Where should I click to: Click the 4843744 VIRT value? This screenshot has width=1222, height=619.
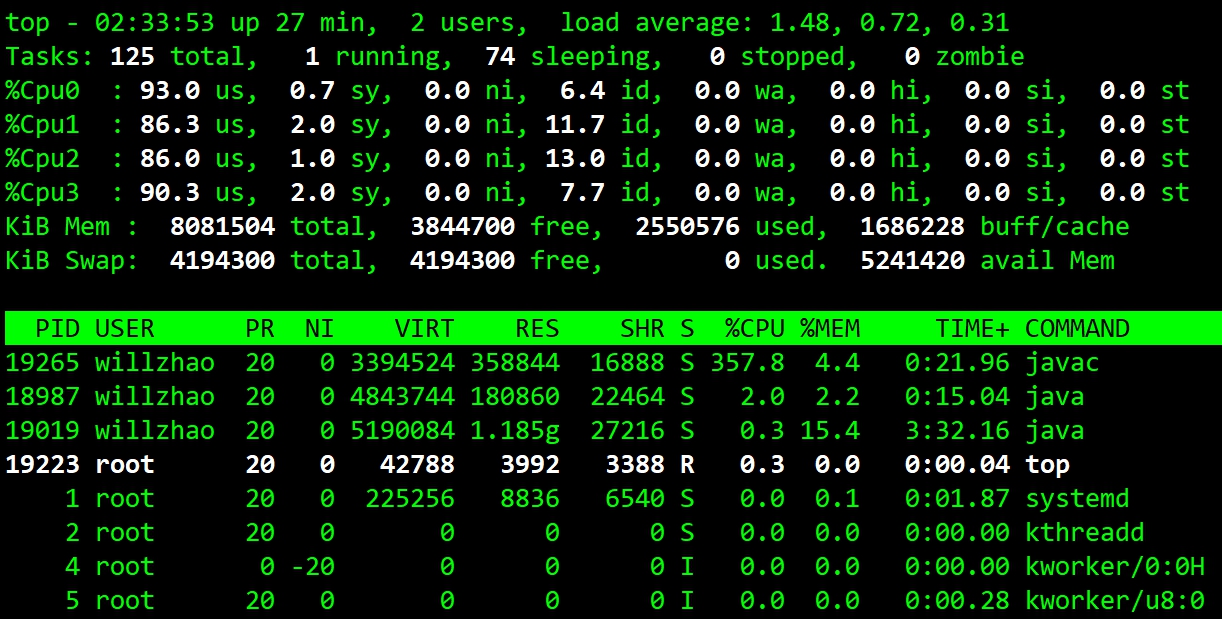coord(403,396)
